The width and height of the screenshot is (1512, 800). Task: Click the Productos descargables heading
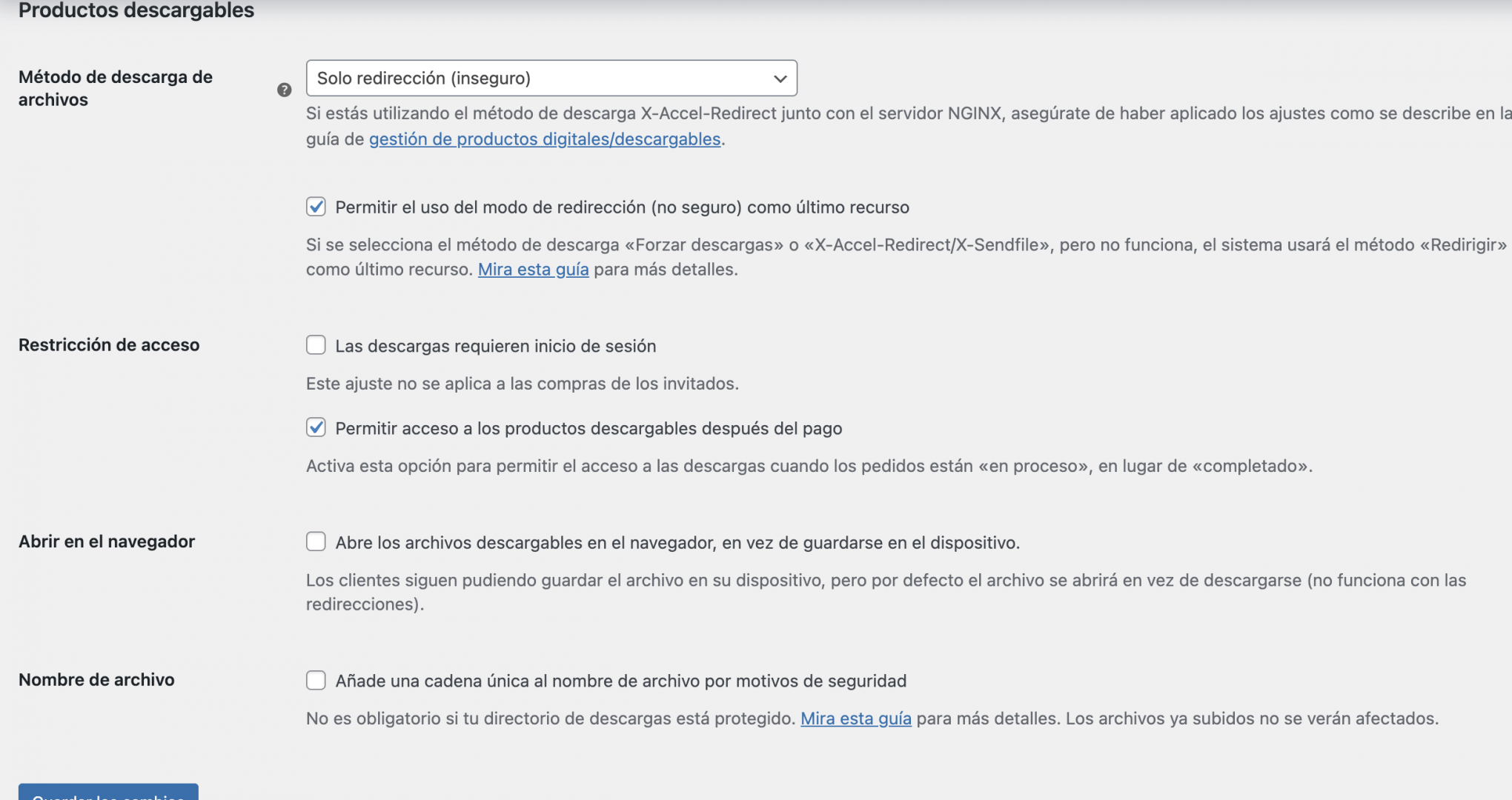136,10
